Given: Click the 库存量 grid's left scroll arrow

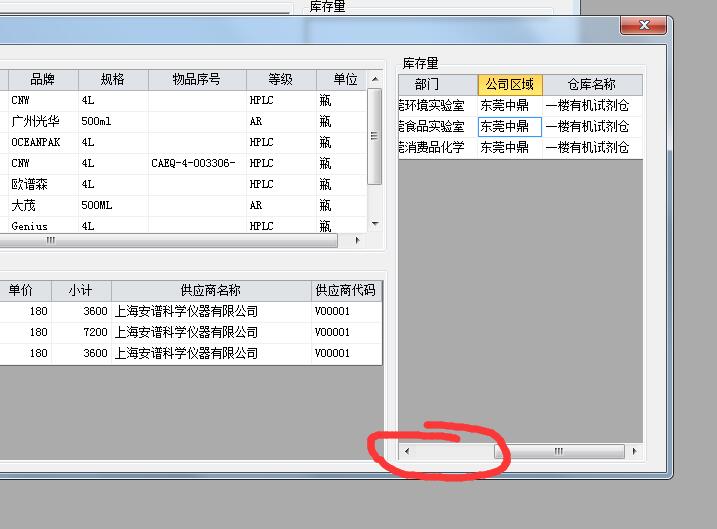Looking at the screenshot, I should pos(406,452).
